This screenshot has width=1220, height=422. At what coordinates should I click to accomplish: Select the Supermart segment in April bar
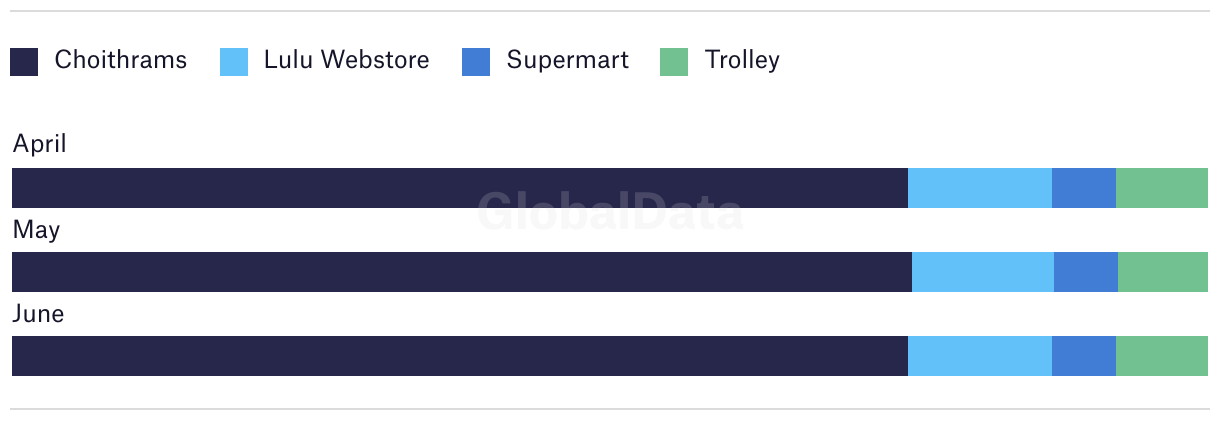[x=1084, y=188]
